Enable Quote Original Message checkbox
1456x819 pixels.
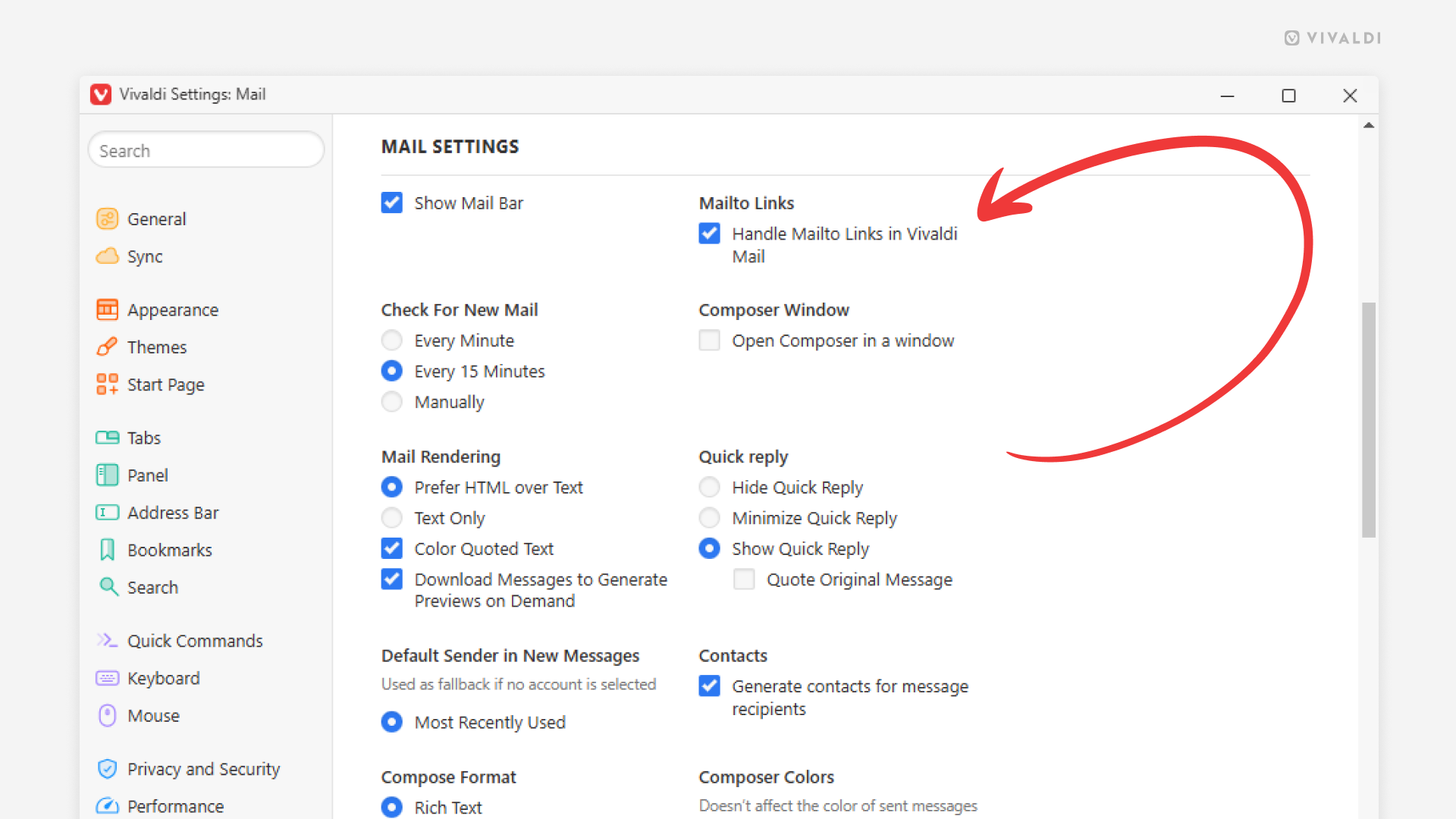point(744,579)
